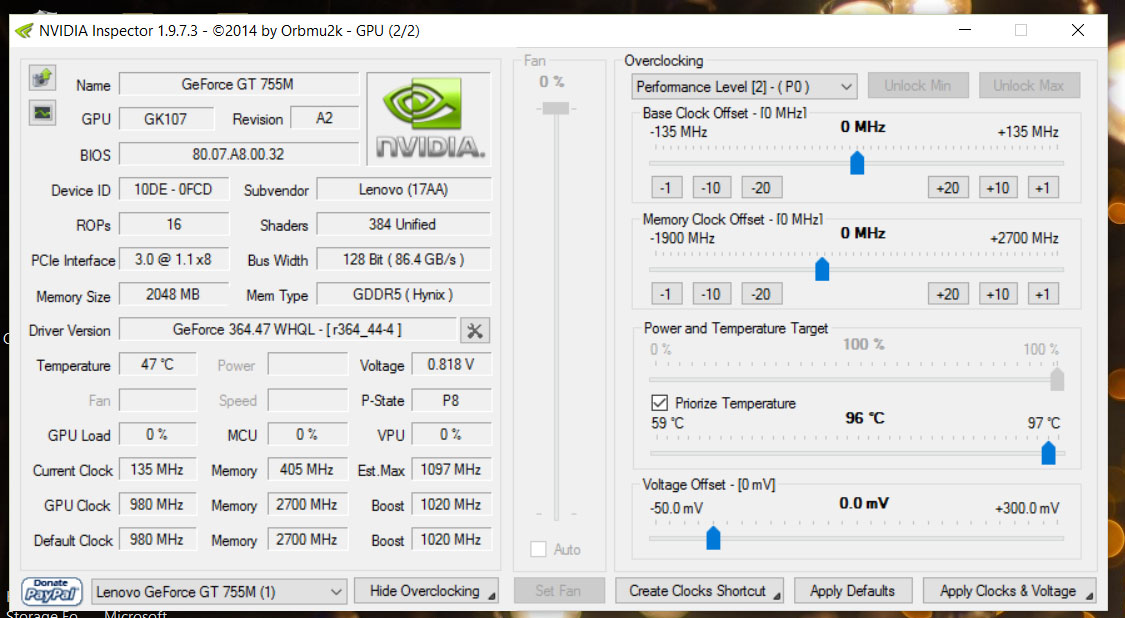Click -20 under Memory Clock Offset
Screen dimensions: 1125x618
coord(761,294)
